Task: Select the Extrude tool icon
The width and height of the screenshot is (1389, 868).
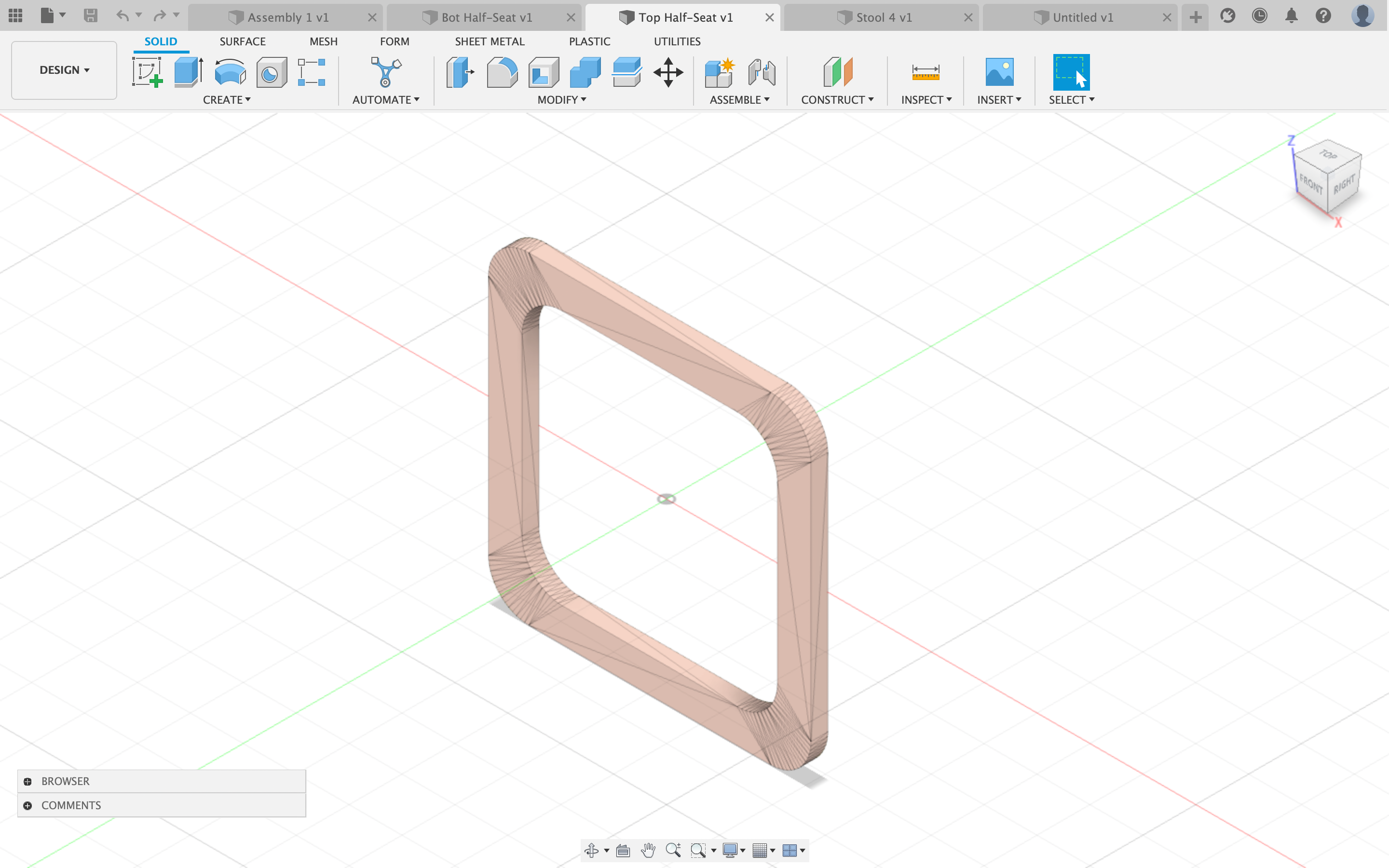Action: click(x=188, y=72)
